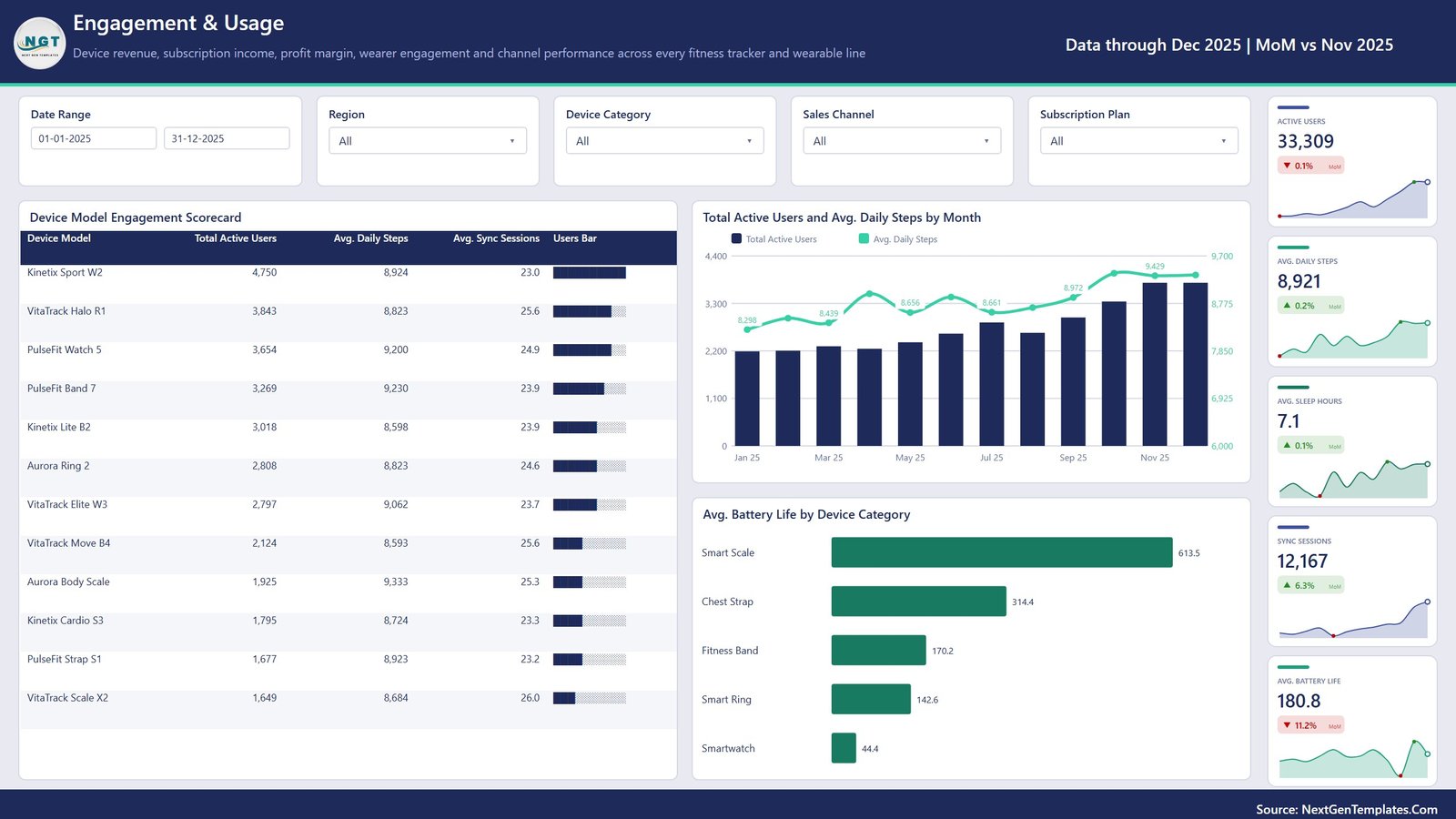Select the PulseFit Strap S1 row name
Screen dimensions: 1456x819
click(x=65, y=659)
